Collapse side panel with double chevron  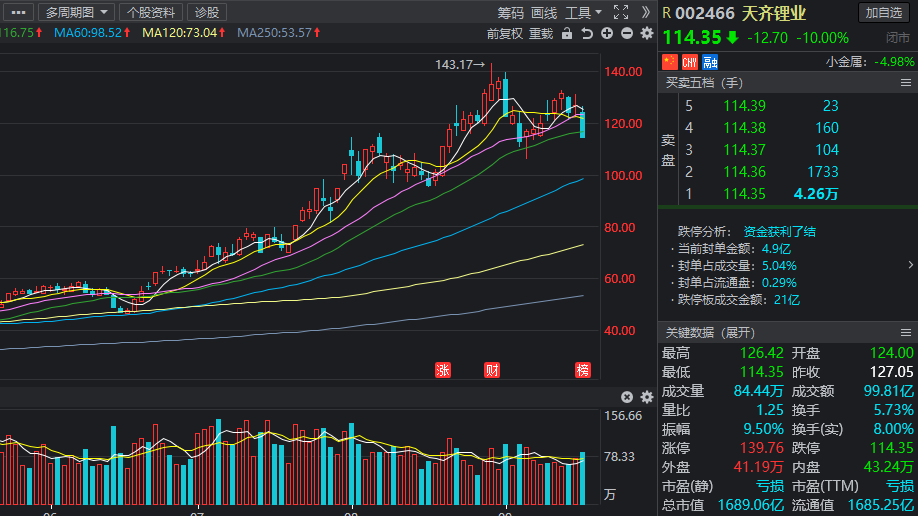(646, 12)
